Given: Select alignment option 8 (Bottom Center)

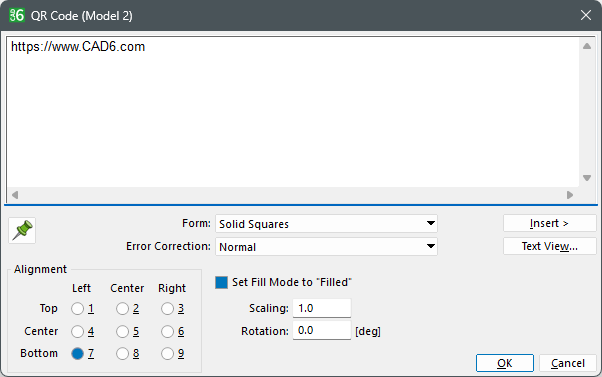Looking at the screenshot, I should [122, 354].
